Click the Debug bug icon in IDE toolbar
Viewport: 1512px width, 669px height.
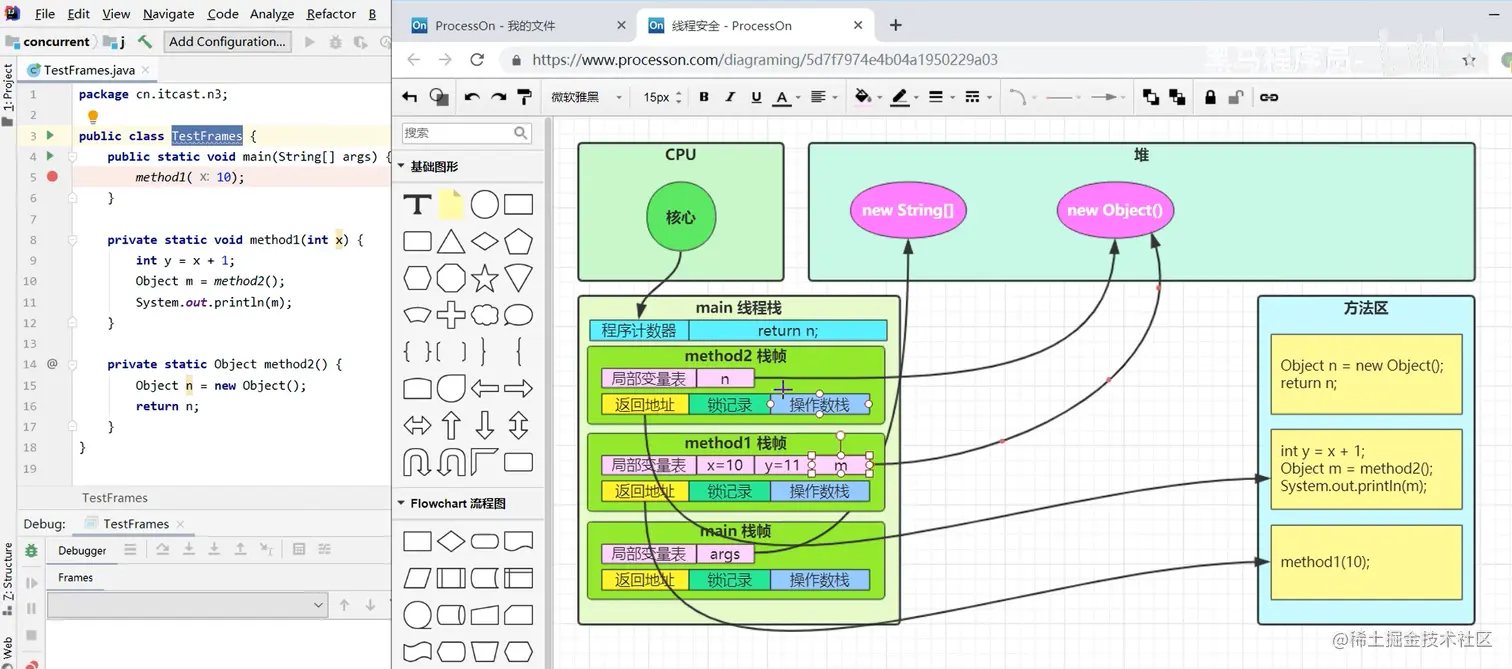tap(335, 42)
